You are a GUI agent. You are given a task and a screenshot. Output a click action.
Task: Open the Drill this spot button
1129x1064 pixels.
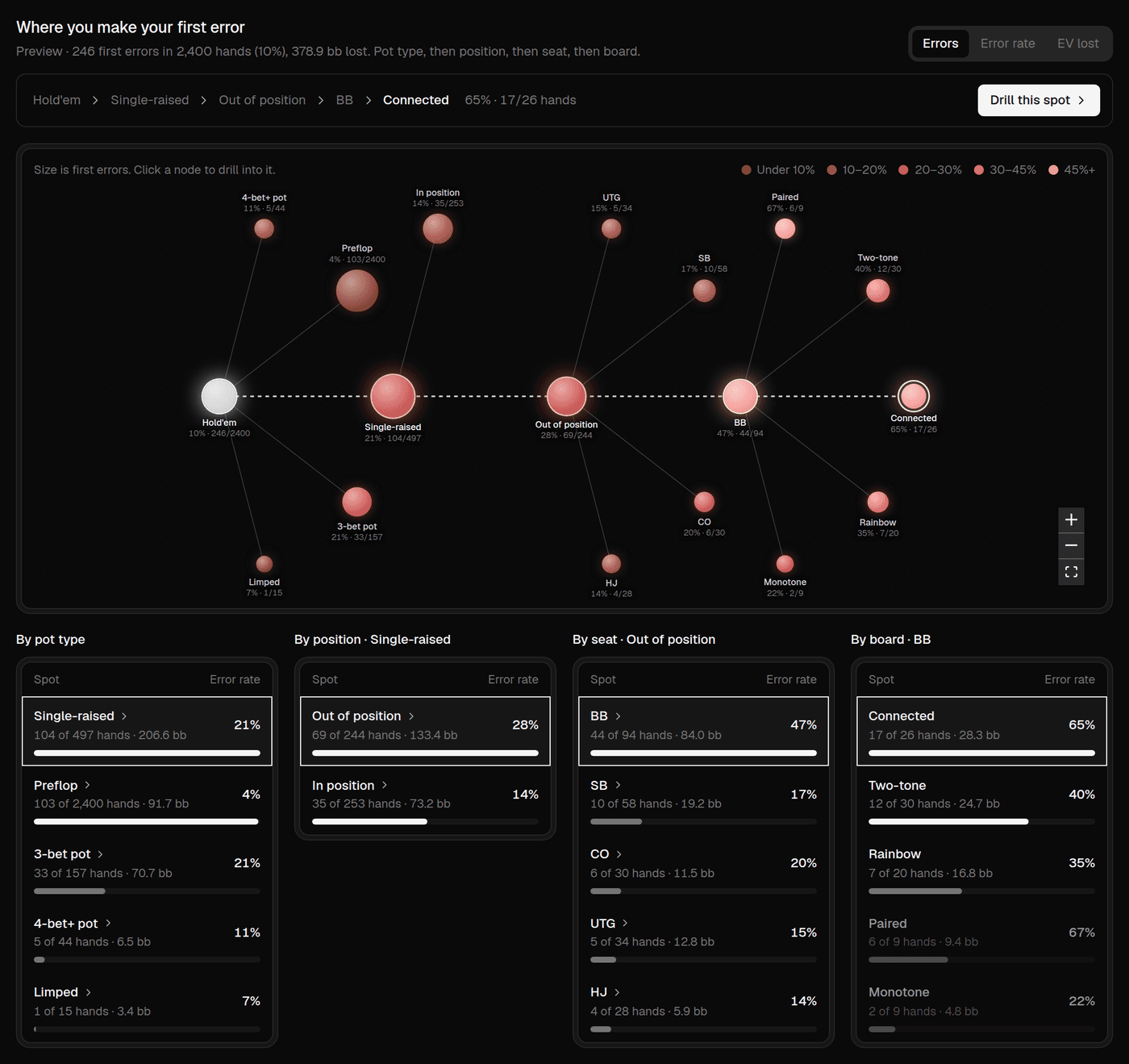point(1039,100)
